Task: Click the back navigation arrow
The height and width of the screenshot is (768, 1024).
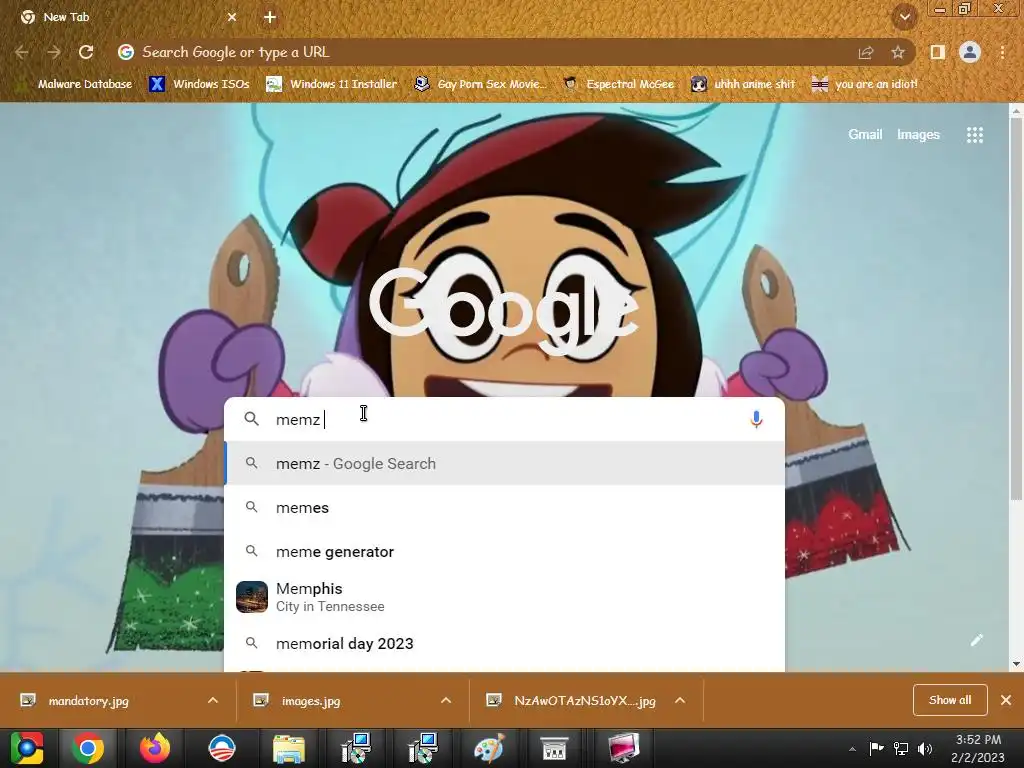Action: (x=22, y=52)
